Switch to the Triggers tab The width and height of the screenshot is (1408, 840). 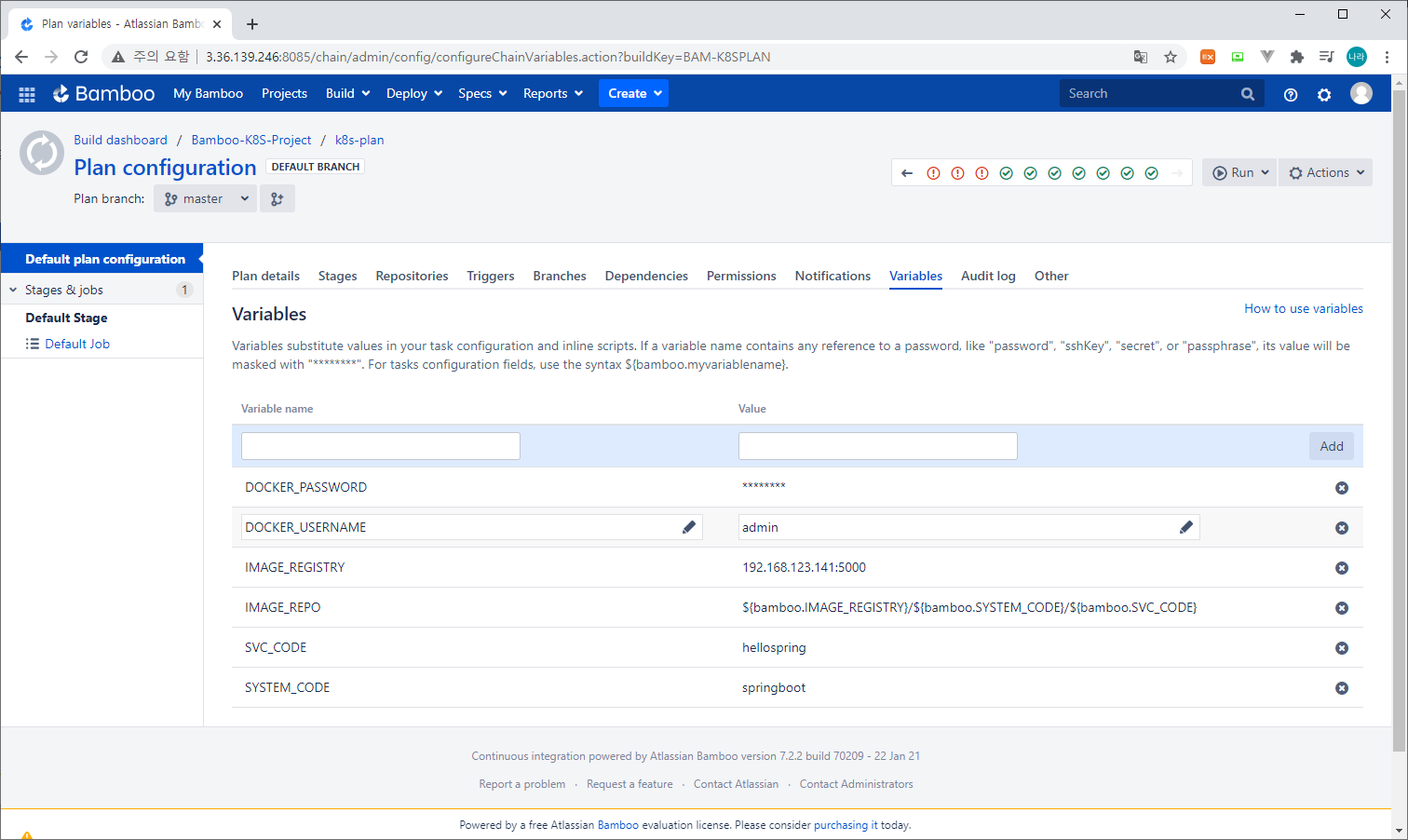491,276
